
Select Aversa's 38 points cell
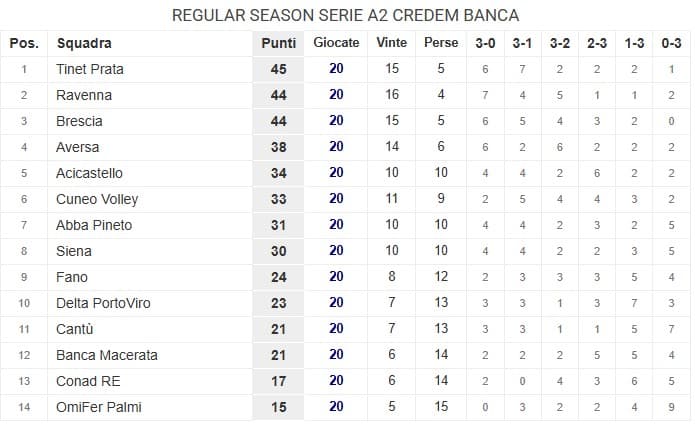point(278,147)
